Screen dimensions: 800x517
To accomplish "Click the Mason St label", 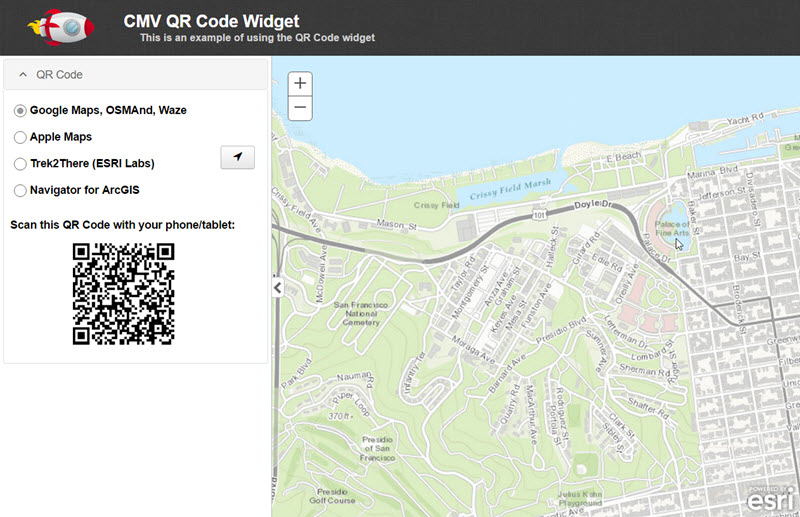I will coord(396,224).
